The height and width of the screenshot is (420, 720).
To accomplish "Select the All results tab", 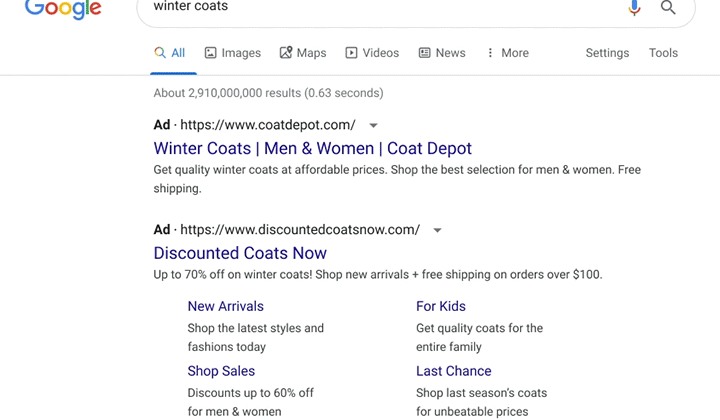I will click(169, 53).
